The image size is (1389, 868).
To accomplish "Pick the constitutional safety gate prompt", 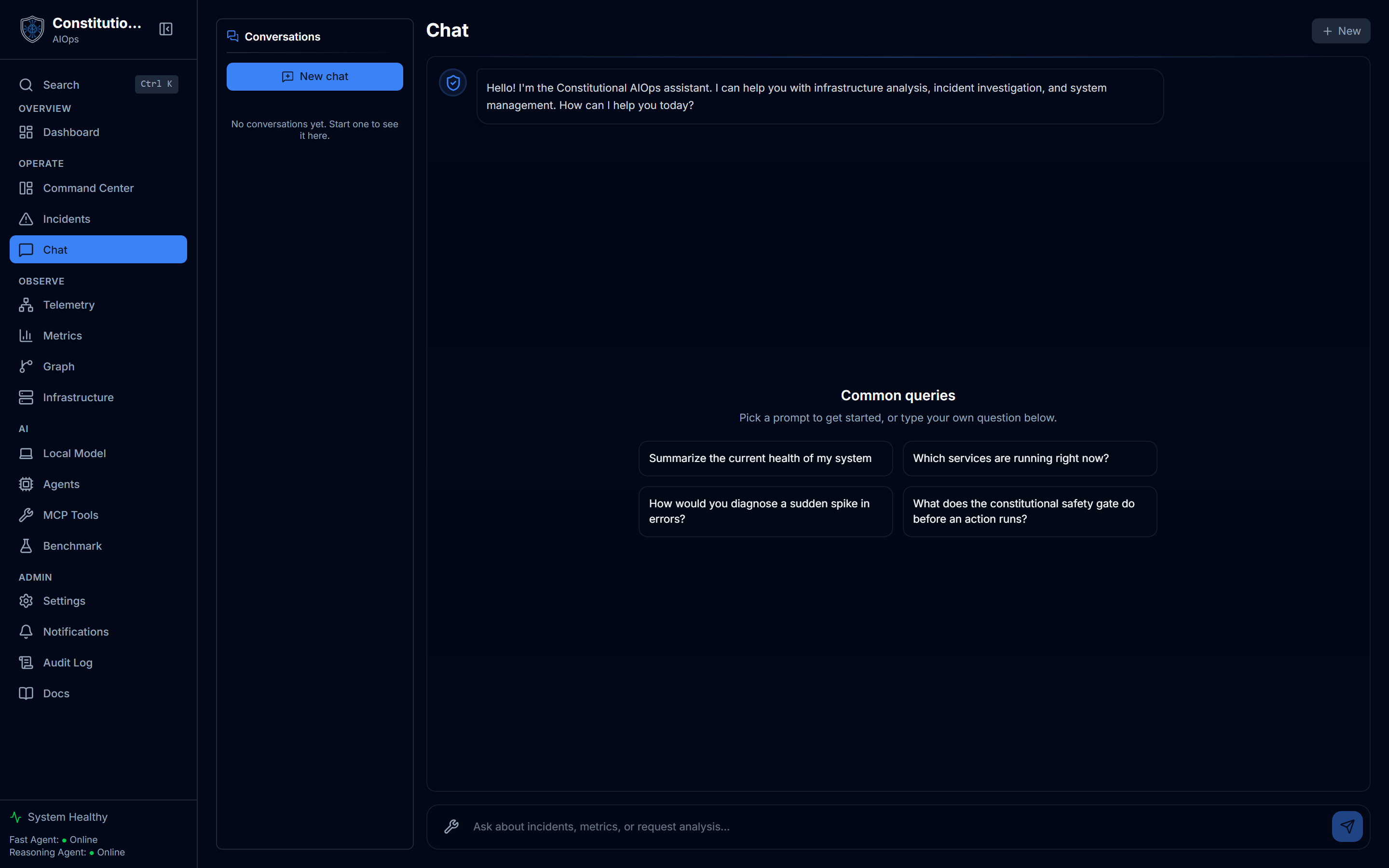I will tap(1030, 512).
